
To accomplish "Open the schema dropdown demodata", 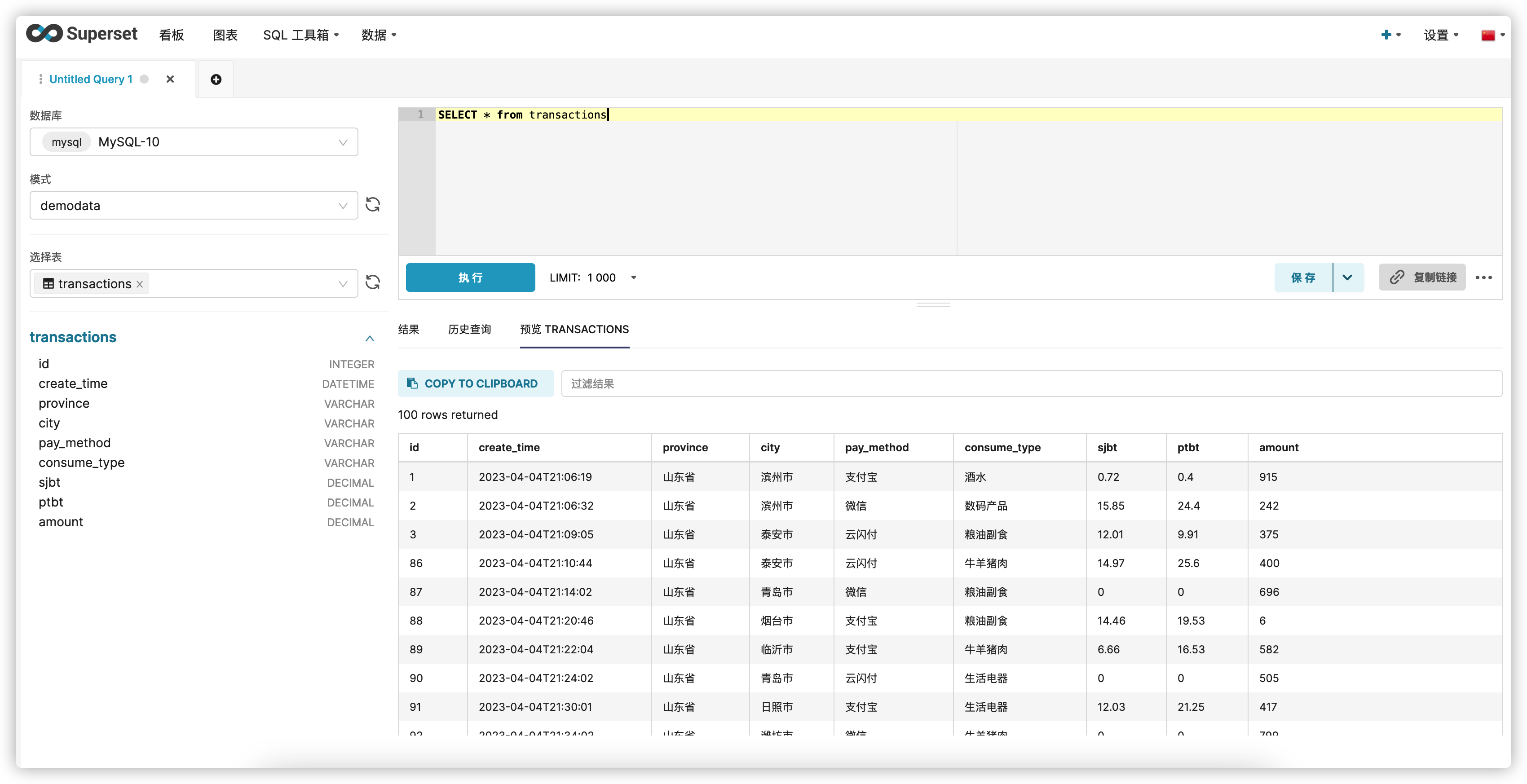I will tap(194, 206).
